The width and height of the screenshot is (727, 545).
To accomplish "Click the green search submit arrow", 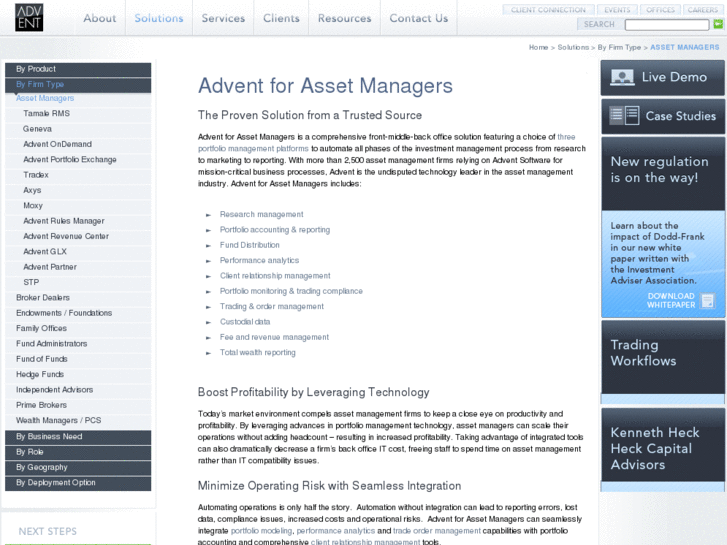I will pos(718,24).
